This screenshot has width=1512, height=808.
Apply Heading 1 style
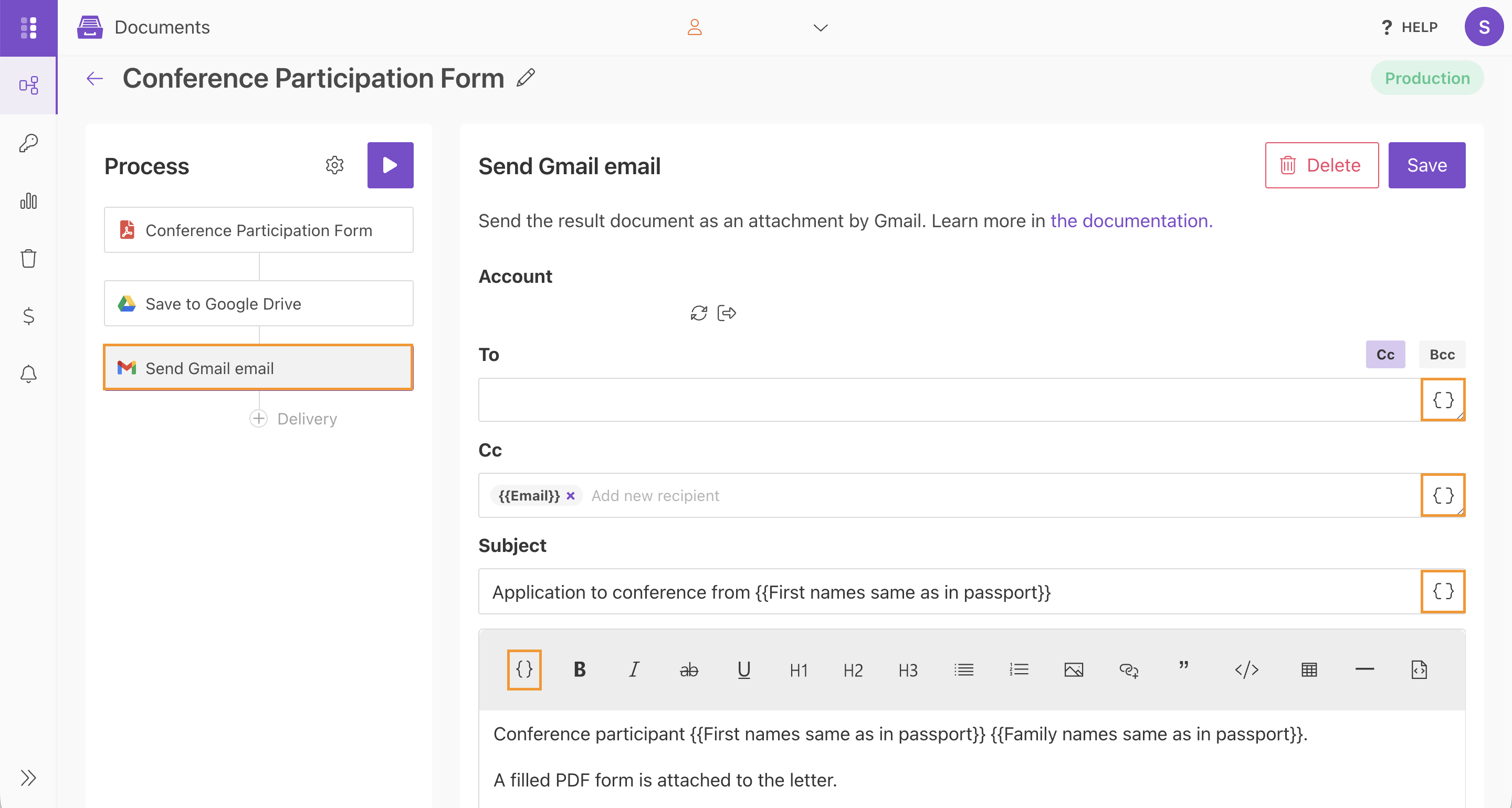(x=798, y=669)
